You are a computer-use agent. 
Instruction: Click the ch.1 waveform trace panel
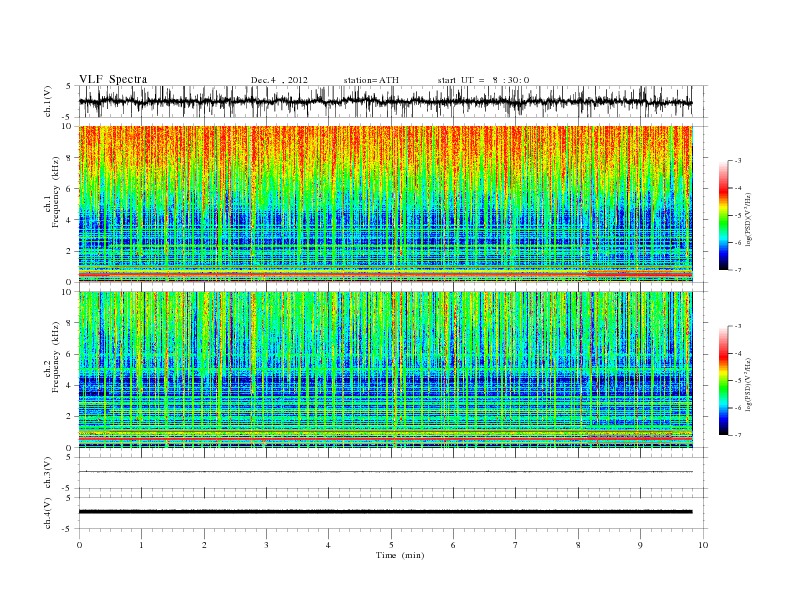pyautogui.click(x=392, y=101)
